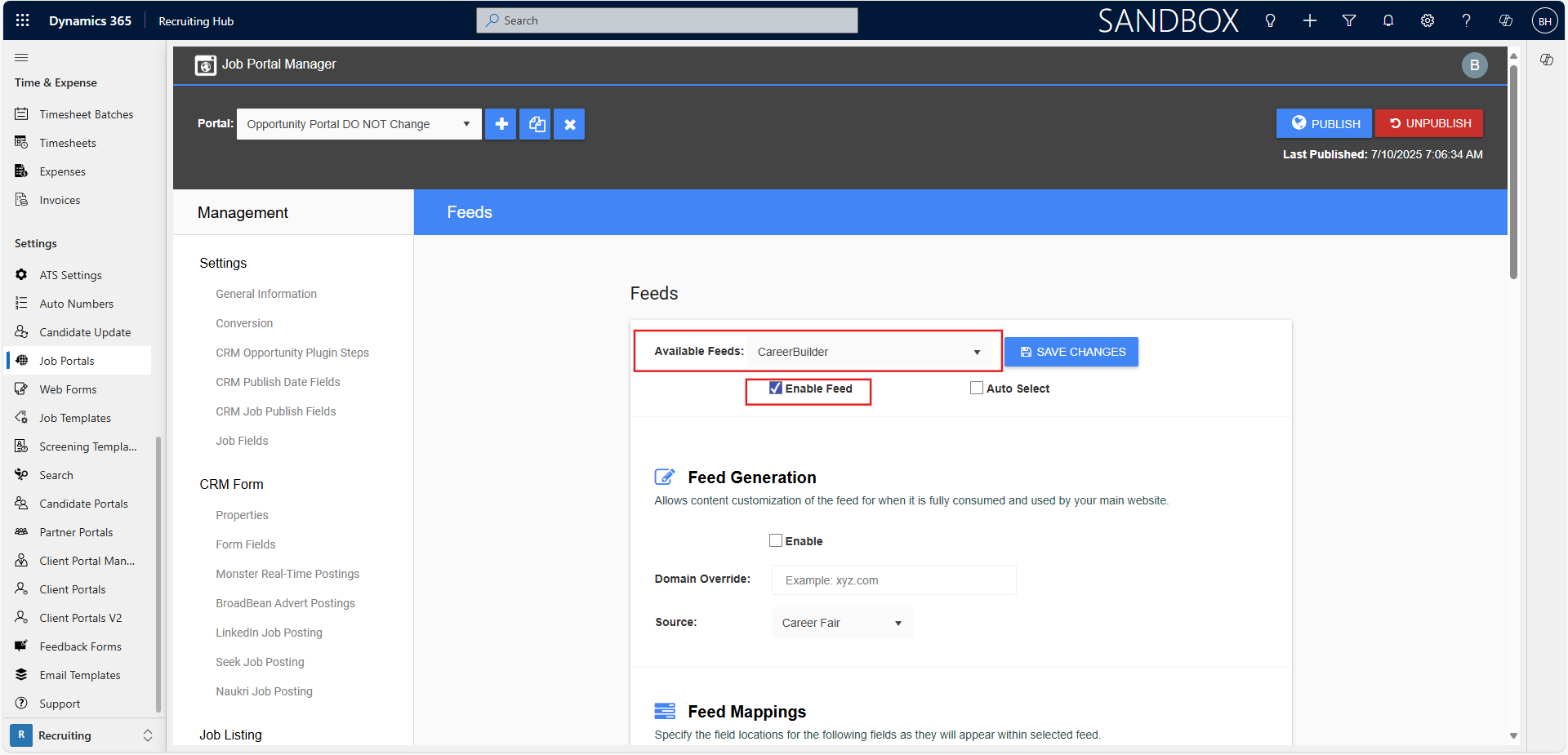The height and width of the screenshot is (755, 1568).
Task: Click the main page vertical scrollbar
Action: coord(1513,171)
